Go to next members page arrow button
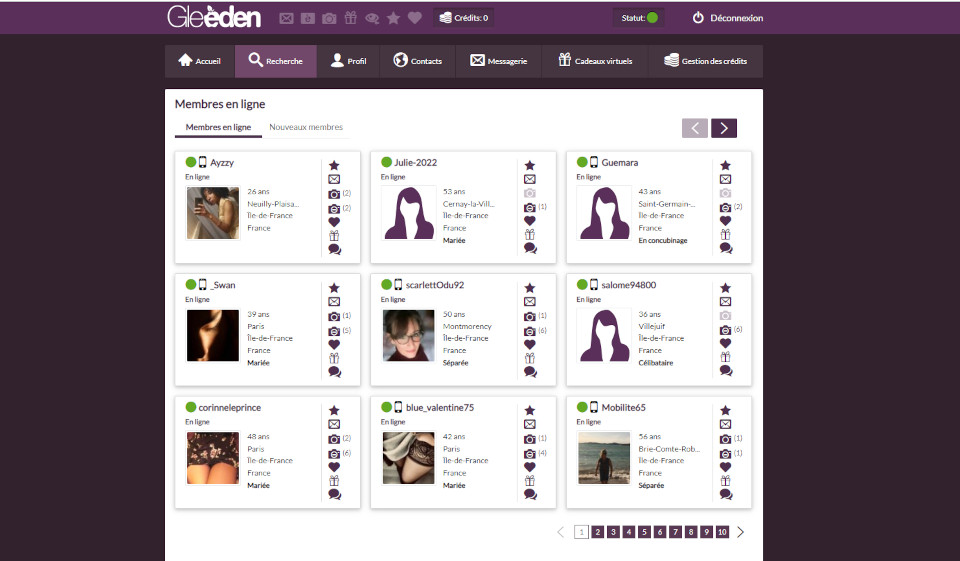Screen dimensions: 960x561 (x=724, y=128)
